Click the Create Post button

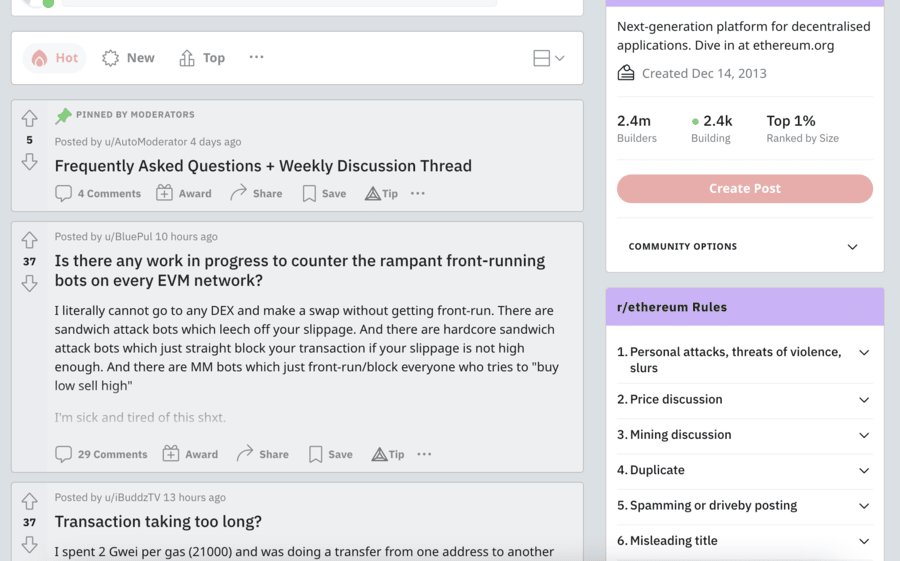[x=744, y=188]
